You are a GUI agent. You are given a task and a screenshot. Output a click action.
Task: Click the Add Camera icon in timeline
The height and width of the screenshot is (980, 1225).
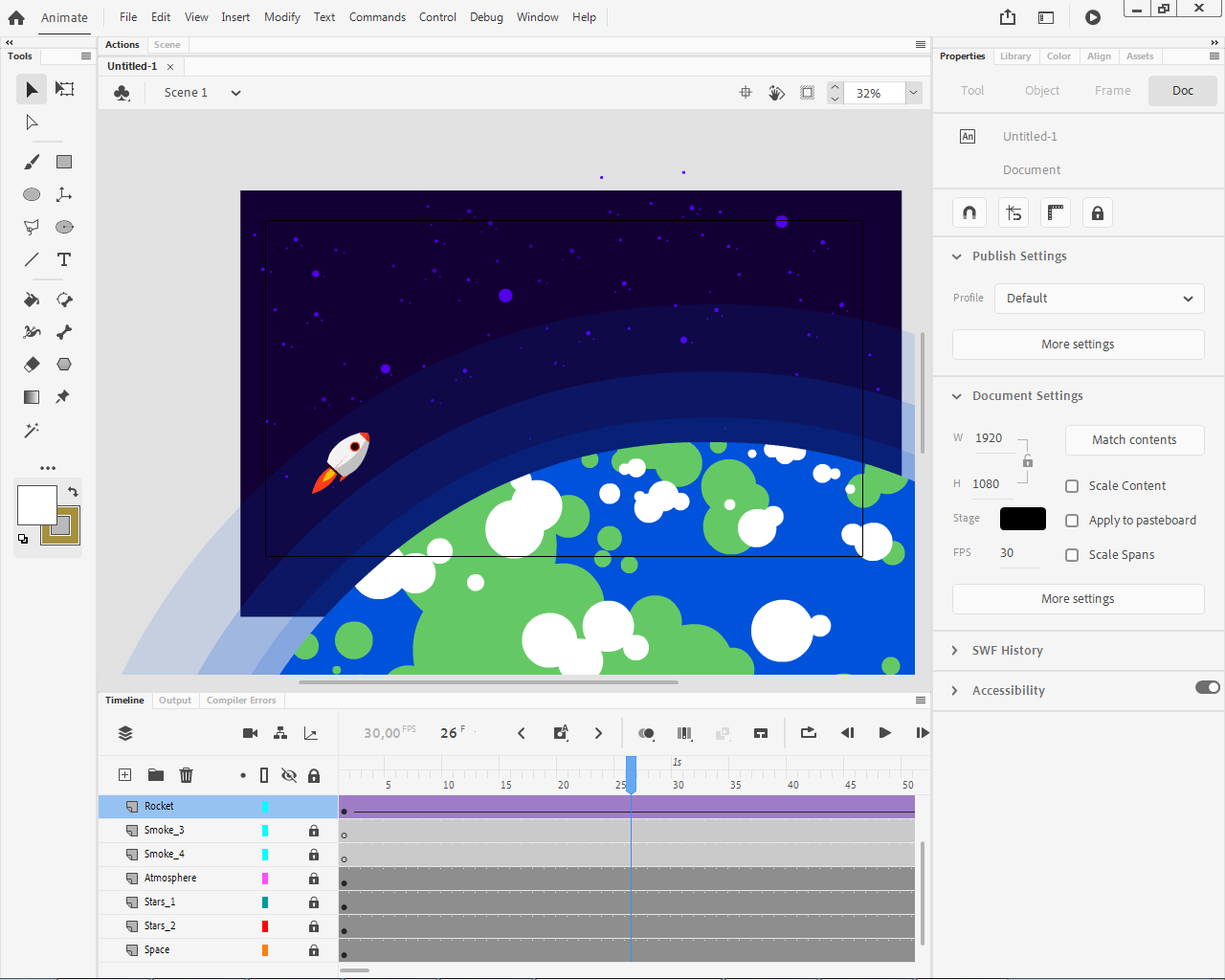[x=251, y=733]
